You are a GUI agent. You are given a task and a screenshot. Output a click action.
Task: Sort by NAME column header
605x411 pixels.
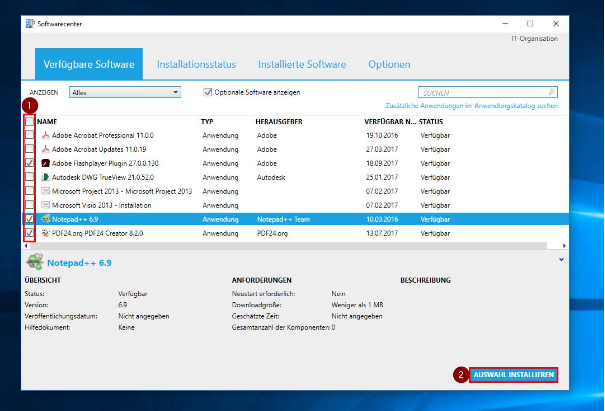tap(47, 122)
